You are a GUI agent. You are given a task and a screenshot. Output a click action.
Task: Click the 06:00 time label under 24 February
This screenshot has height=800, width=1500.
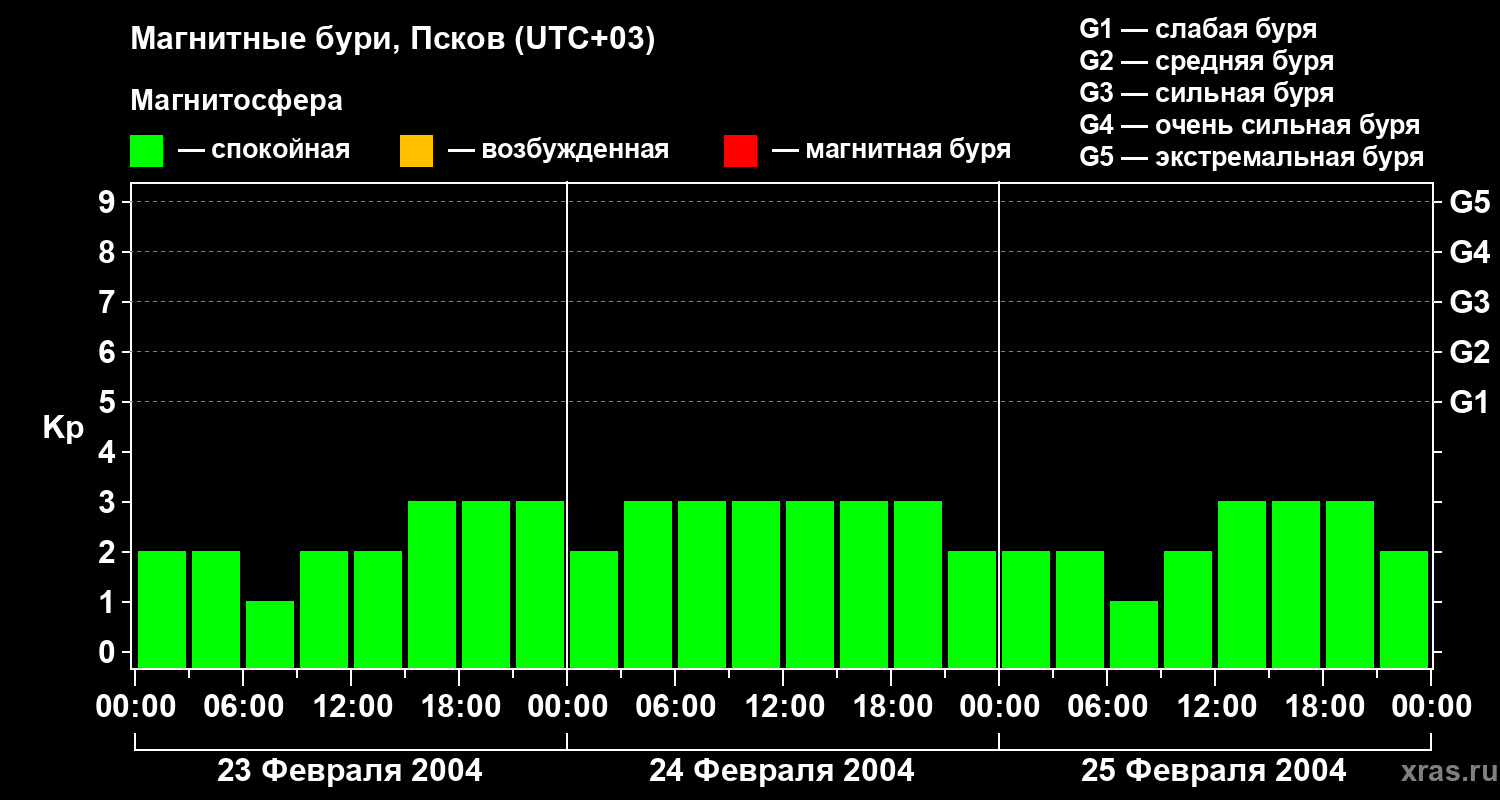675,707
